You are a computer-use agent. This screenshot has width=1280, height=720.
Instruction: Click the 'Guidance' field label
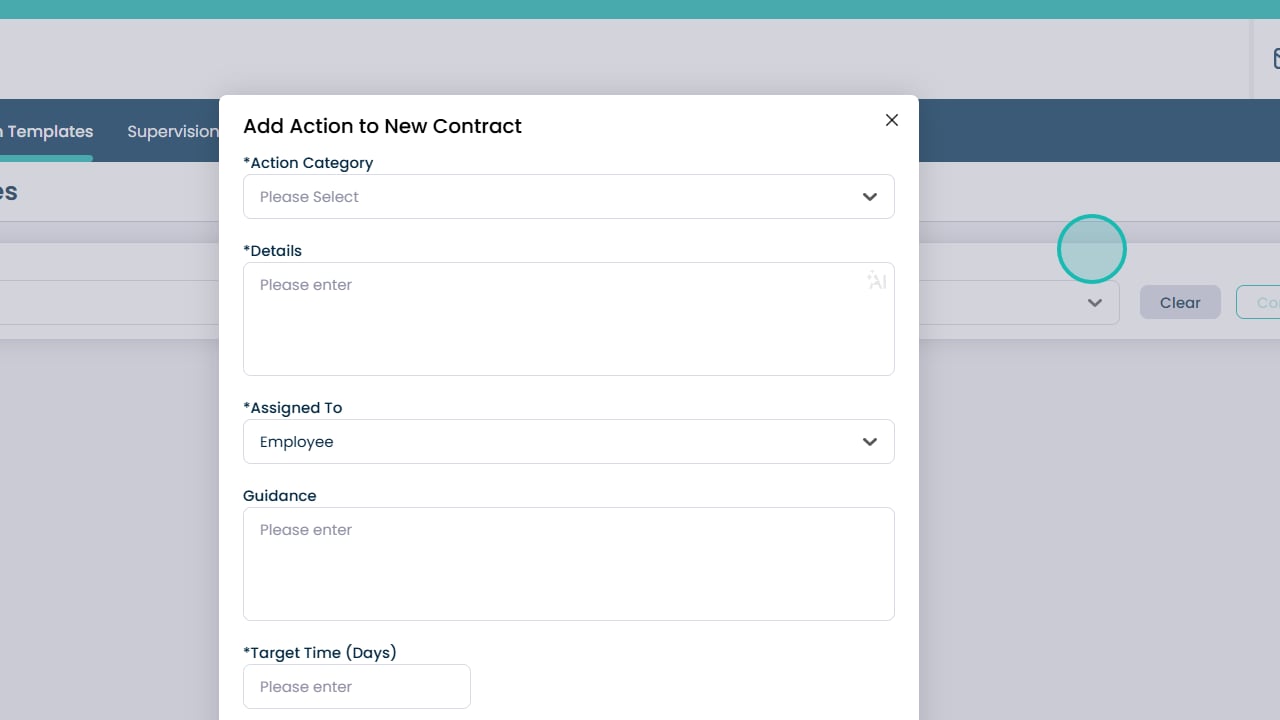pyautogui.click(x=280, y=496)
